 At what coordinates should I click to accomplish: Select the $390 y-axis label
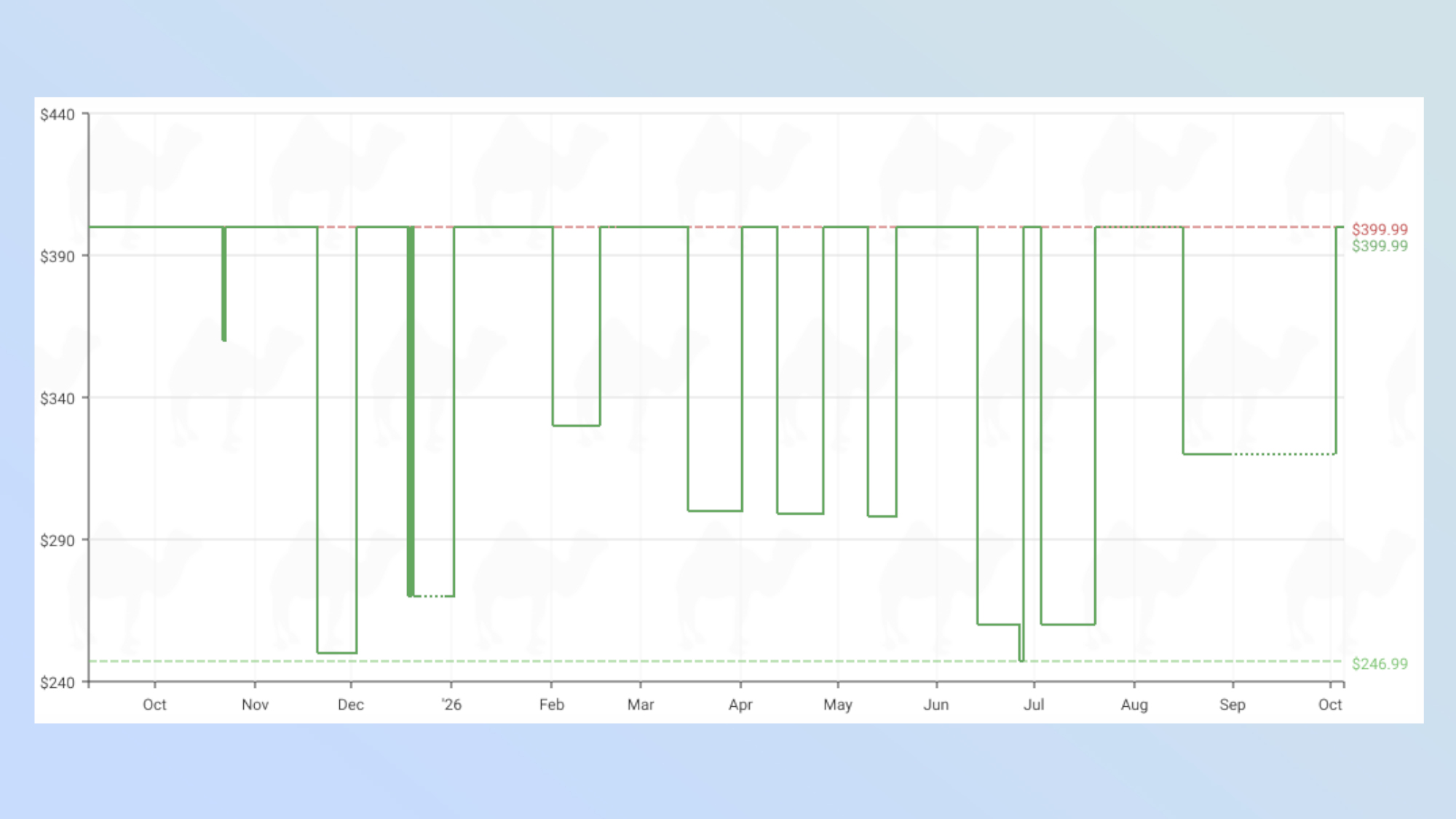58,256
